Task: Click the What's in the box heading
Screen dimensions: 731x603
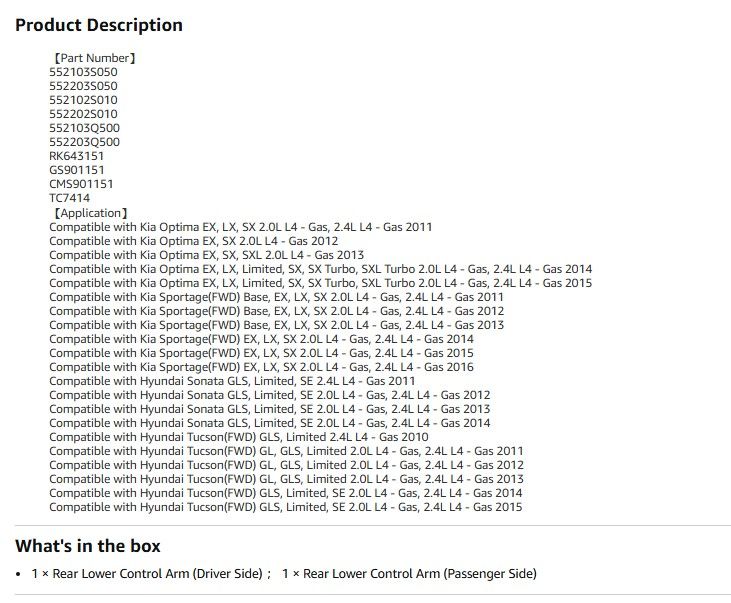Action: click(88, 546)
